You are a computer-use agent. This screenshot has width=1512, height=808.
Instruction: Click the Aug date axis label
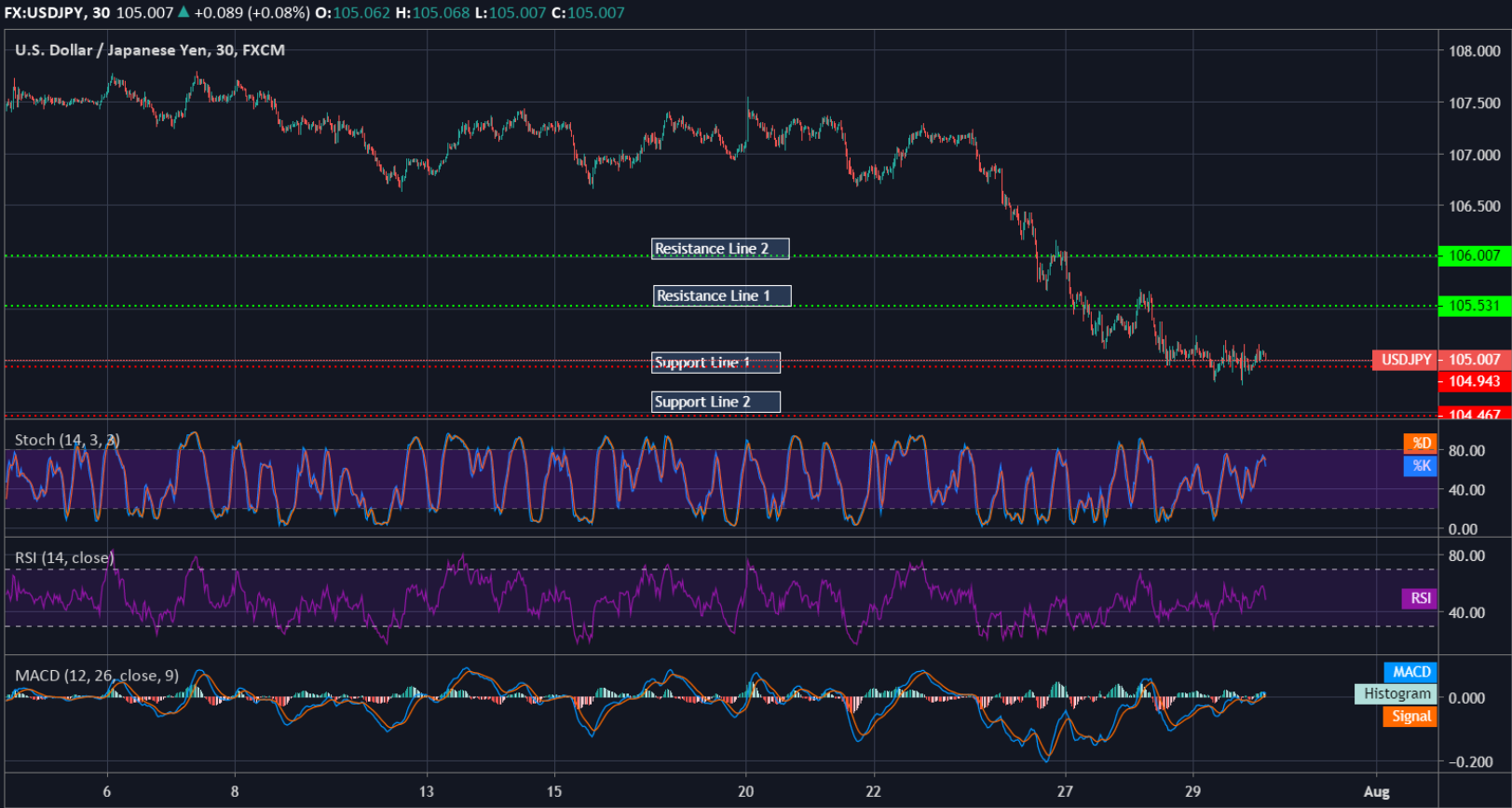(1377, 792)
